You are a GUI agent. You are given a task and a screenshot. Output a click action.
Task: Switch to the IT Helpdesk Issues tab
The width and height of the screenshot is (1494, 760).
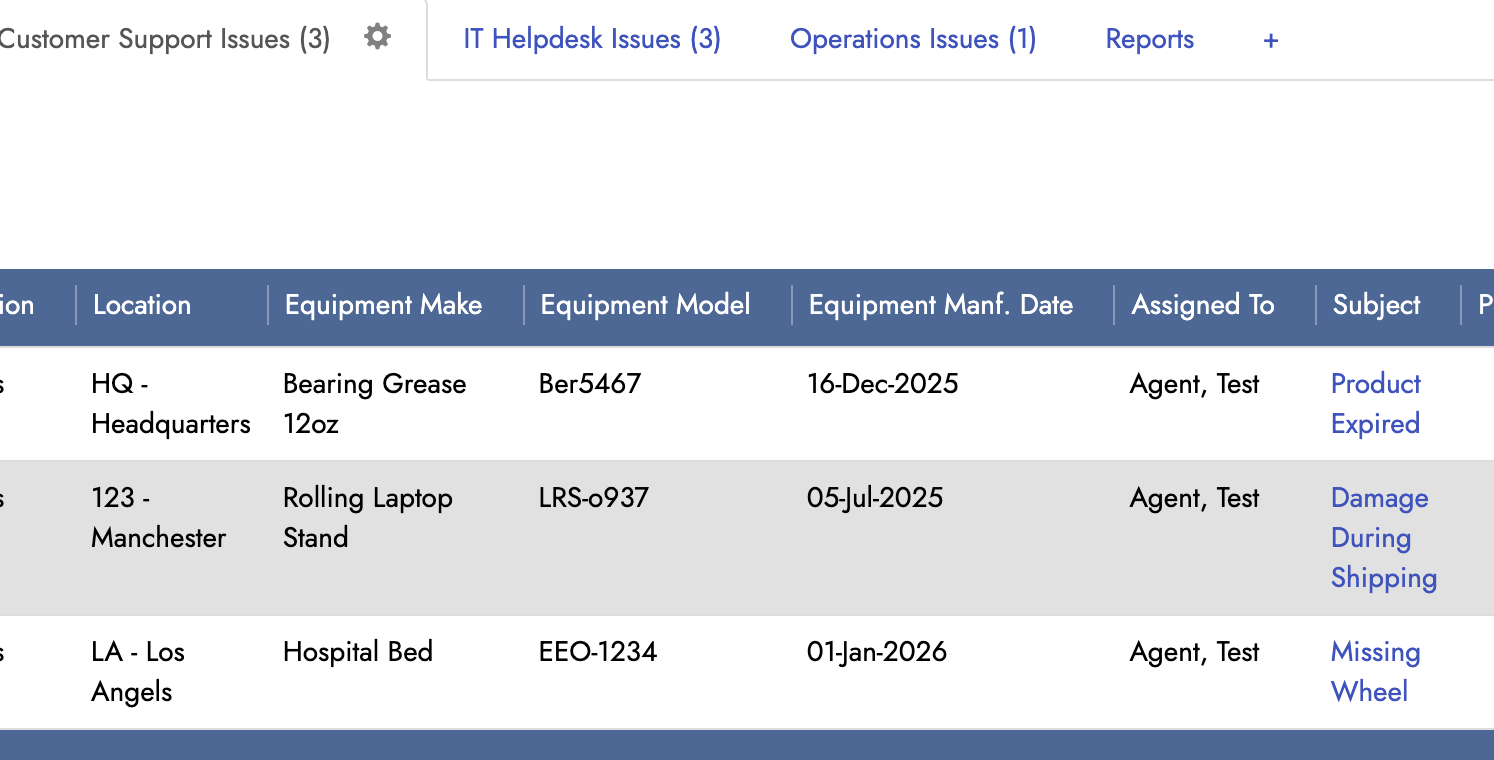tap(591, 39)
